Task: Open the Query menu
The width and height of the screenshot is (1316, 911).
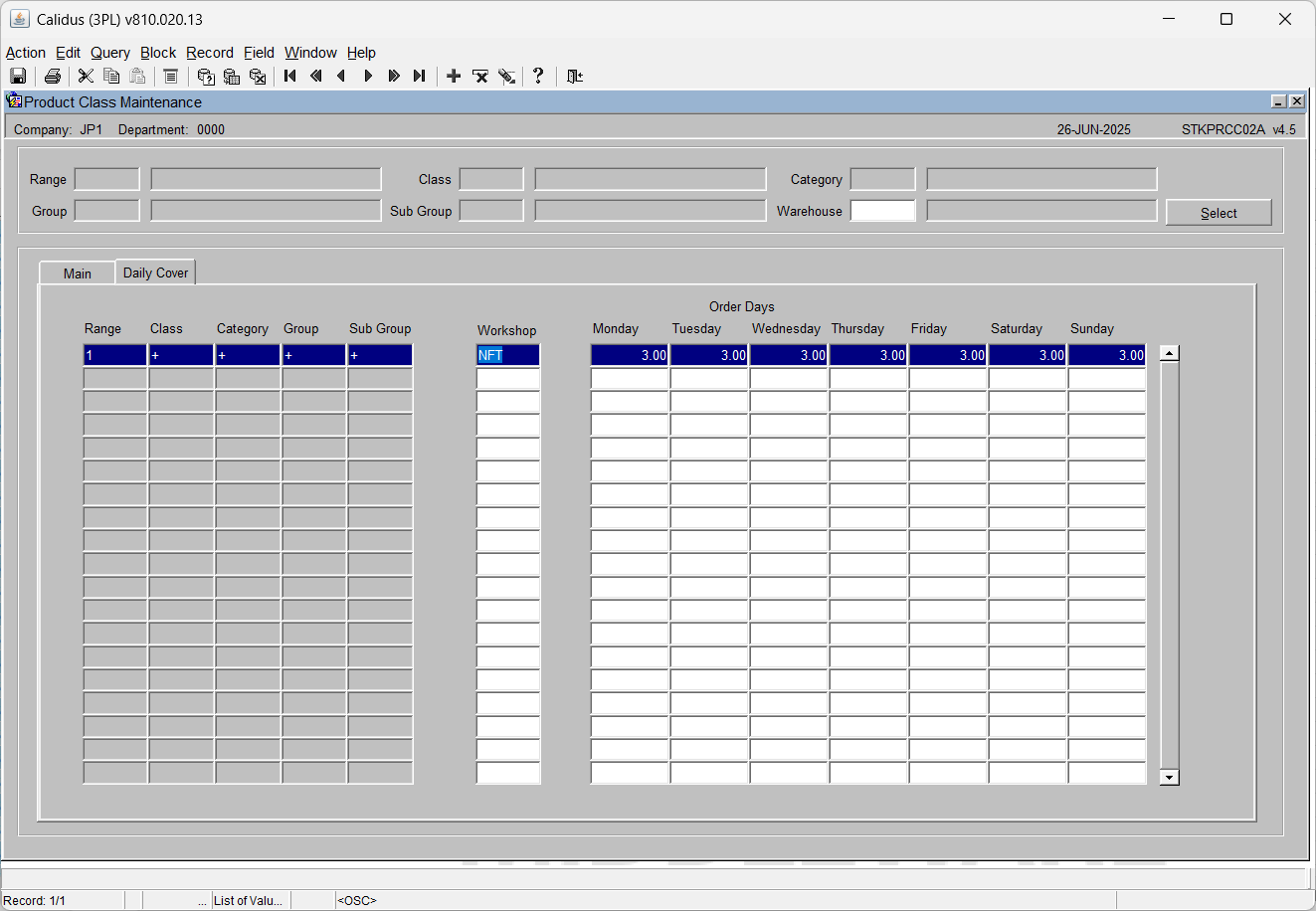Action: click(x=110, y=53)
